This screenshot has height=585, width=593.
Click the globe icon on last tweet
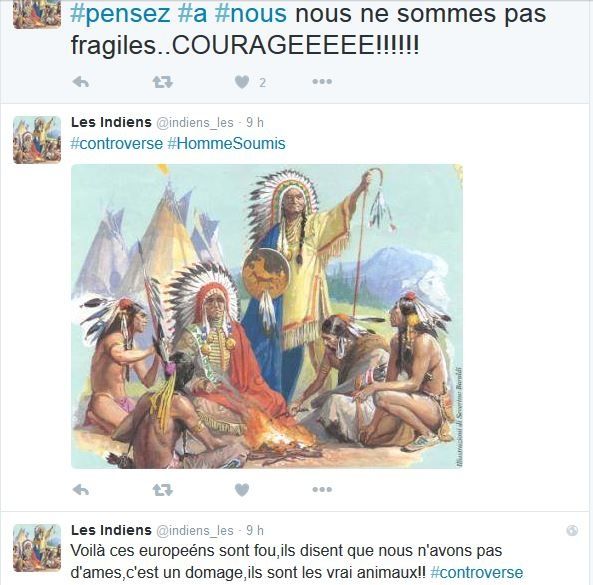(572, 531)
